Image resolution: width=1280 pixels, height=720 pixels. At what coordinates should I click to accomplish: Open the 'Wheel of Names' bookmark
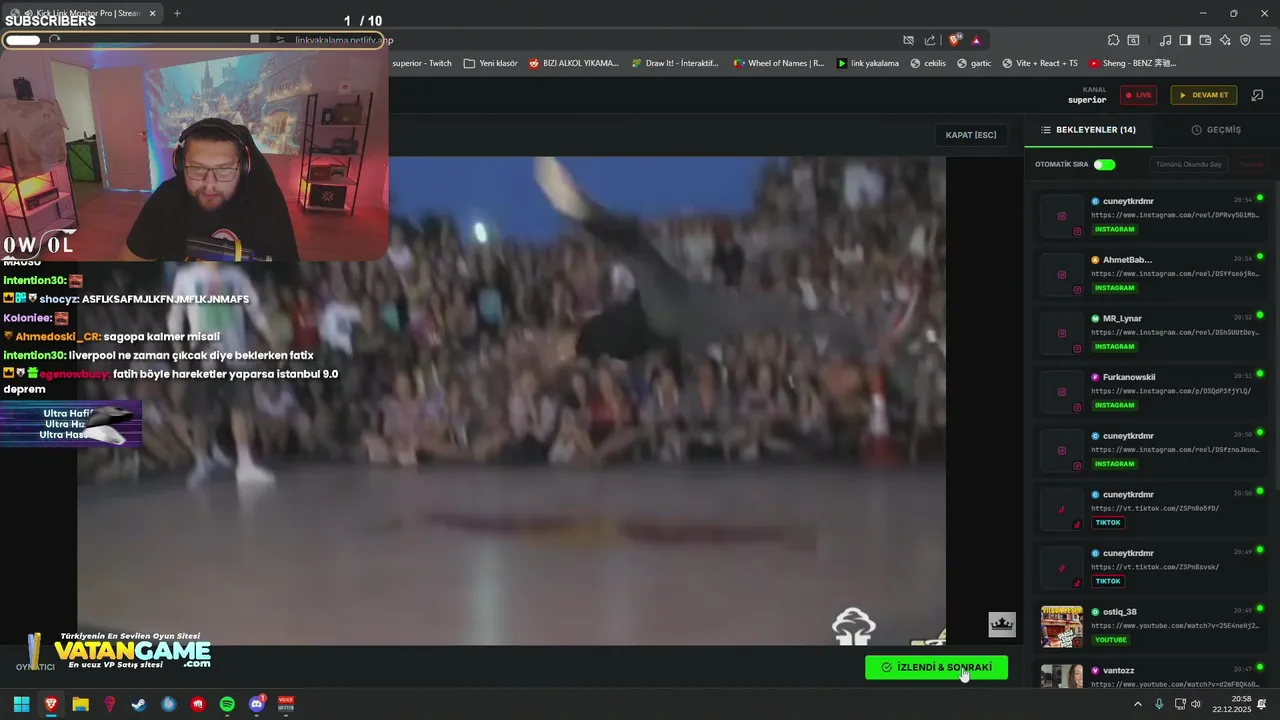779,63
